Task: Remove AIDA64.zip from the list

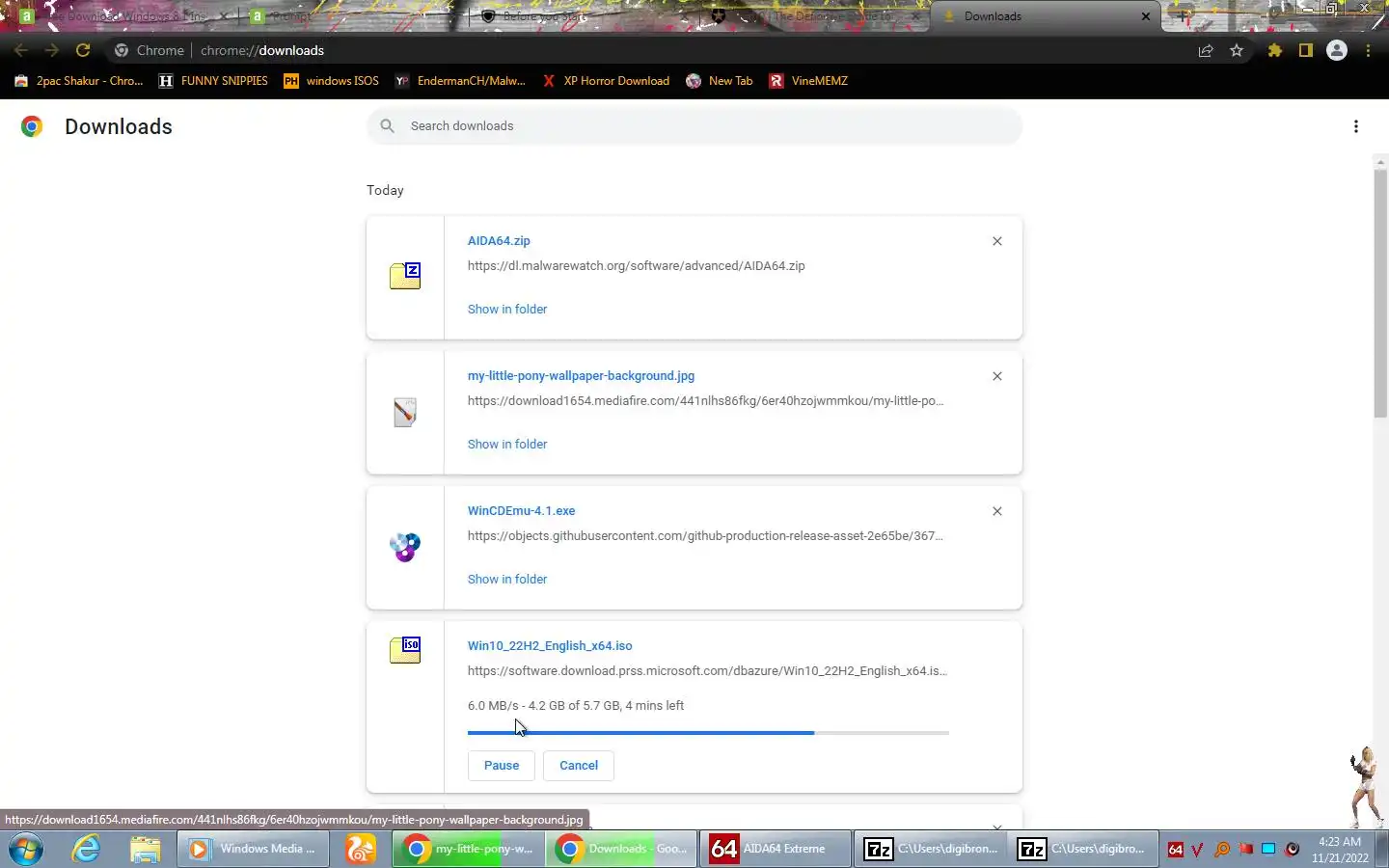Action: point(997,241)
